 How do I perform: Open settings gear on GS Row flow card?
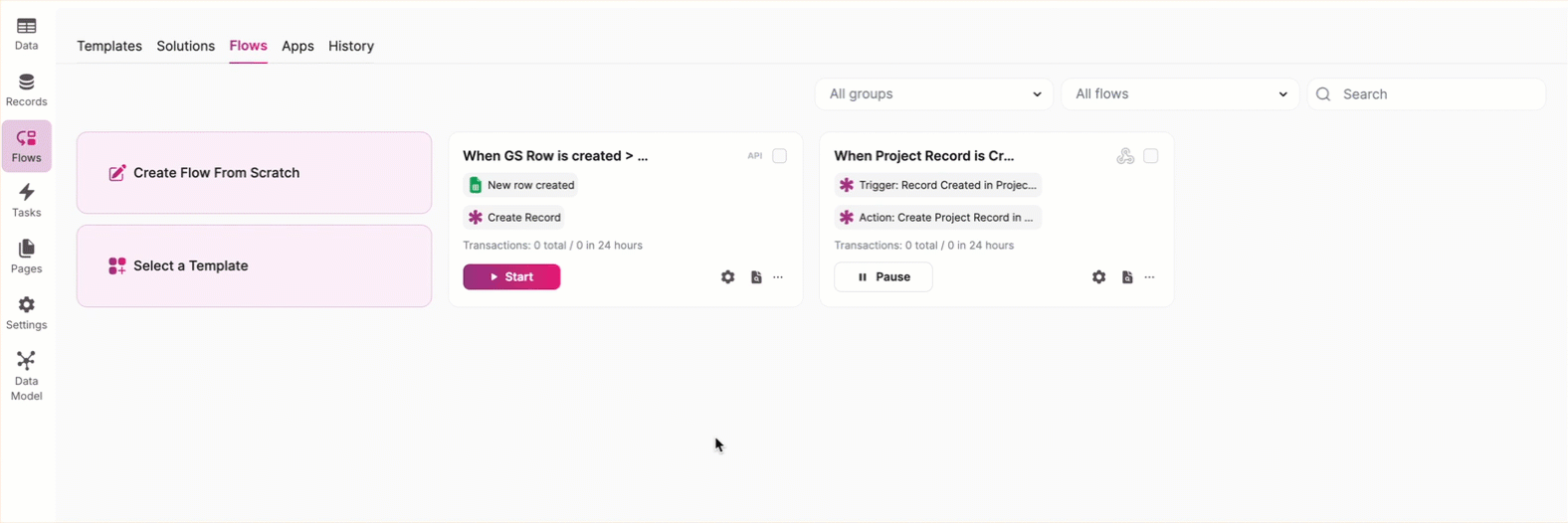(728, 277)
